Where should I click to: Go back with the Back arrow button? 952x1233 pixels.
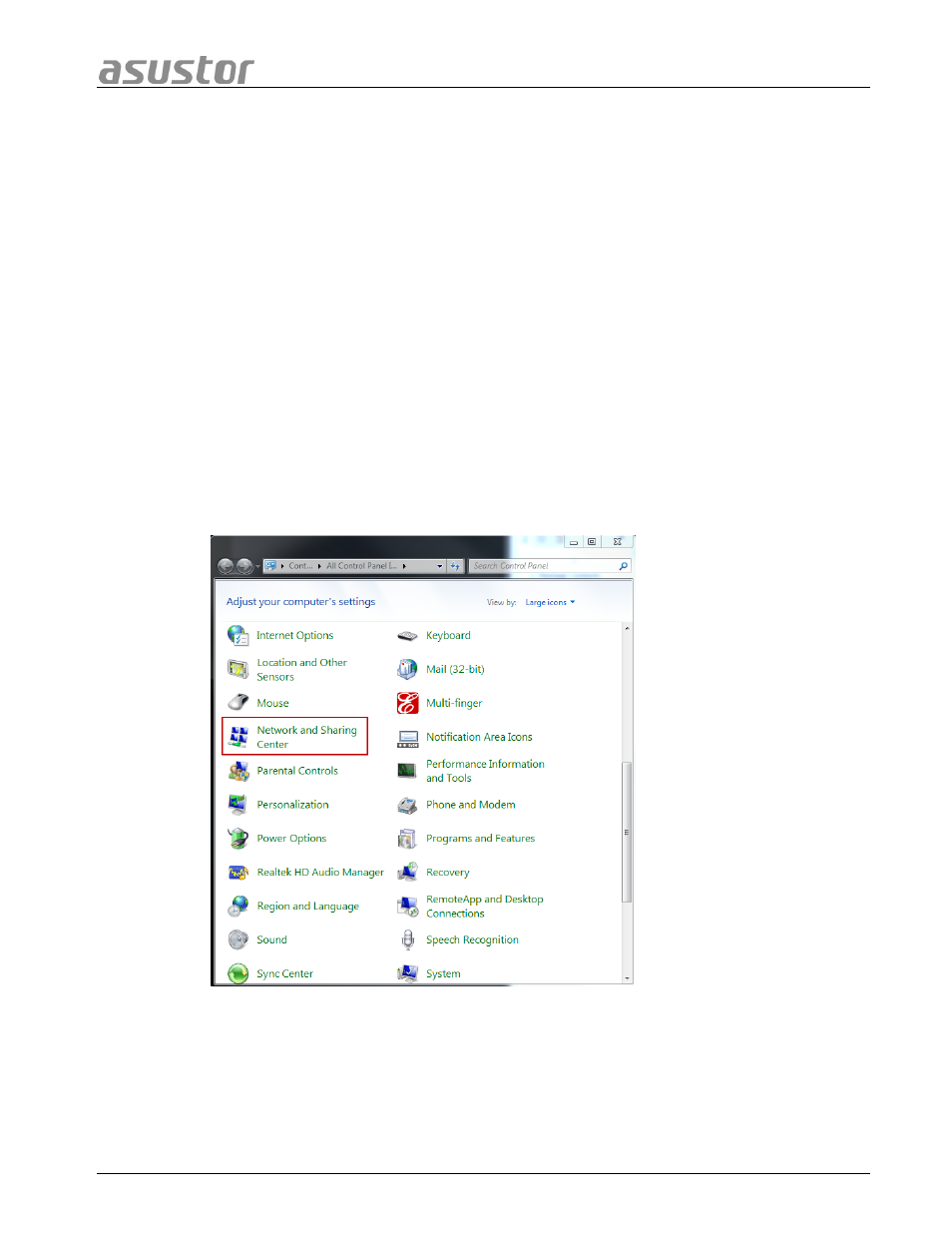[x=226, y=566]
